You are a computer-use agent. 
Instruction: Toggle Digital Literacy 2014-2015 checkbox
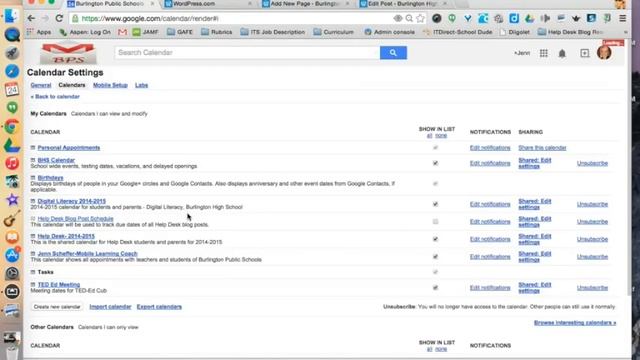pos(436,204)
